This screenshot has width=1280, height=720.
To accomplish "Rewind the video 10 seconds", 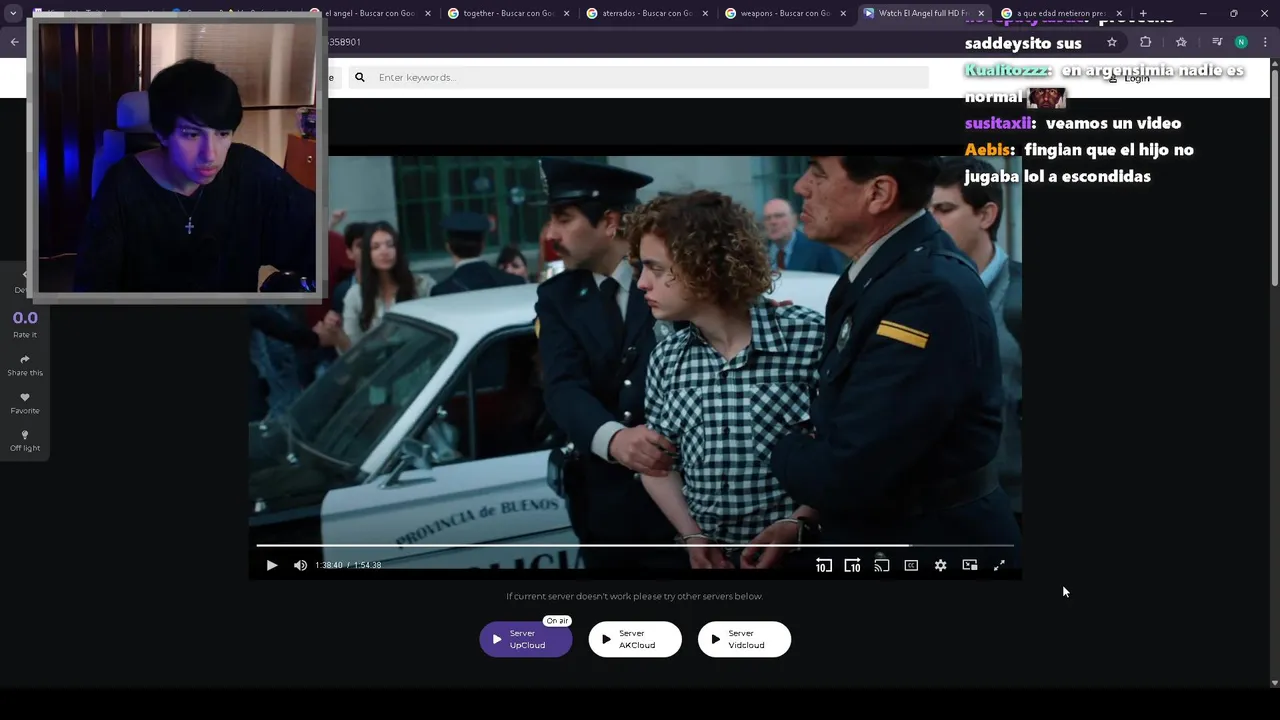I will click(x=823, y=565).
